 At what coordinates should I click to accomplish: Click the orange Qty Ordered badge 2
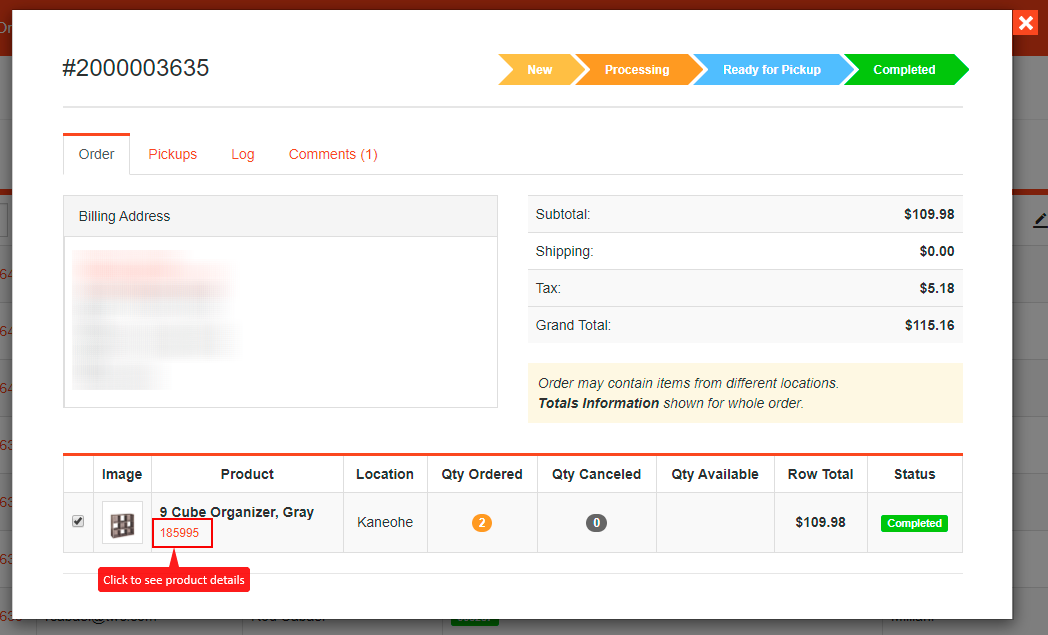[x=482, y=523]
